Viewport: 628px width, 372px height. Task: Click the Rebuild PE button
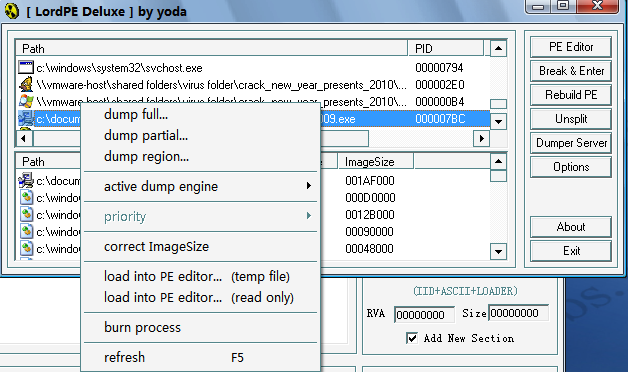571,95
